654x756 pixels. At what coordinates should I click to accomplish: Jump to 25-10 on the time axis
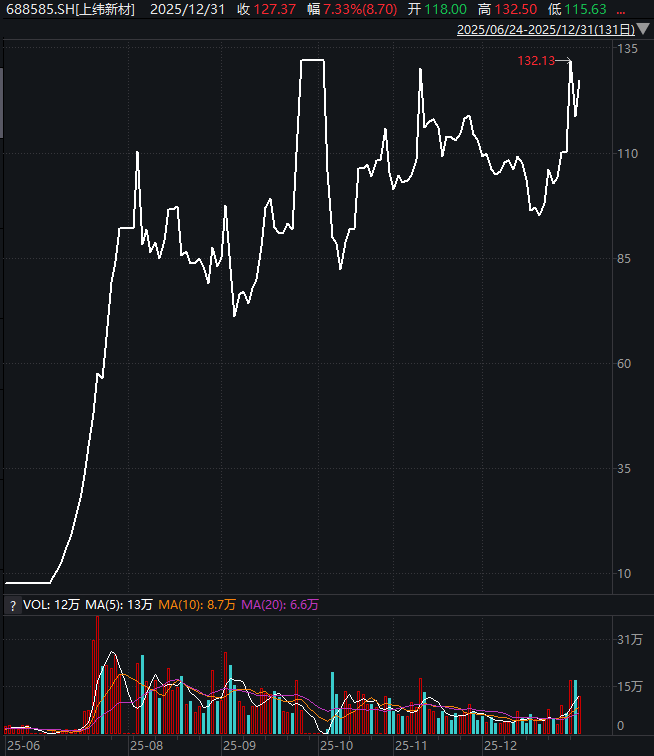click(x=336, y=746)
